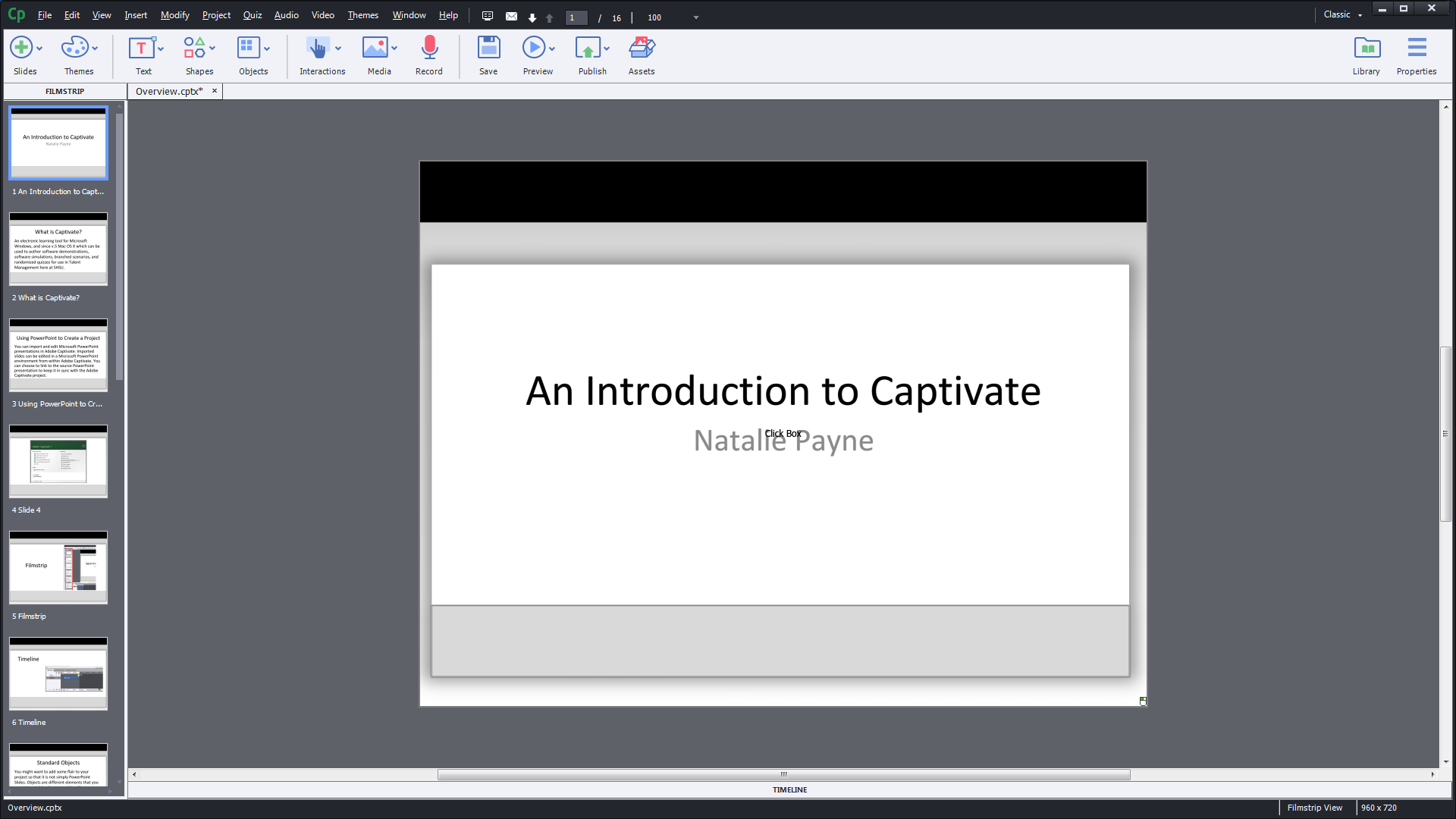This screenshot has height=819, width=1456.
Task: Click the current slide number field
Action: coord(576,17)
